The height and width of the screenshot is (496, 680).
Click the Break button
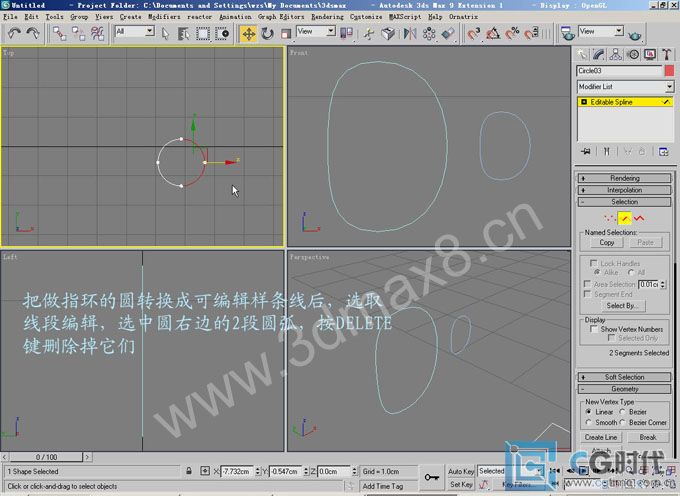coord(648,437)
